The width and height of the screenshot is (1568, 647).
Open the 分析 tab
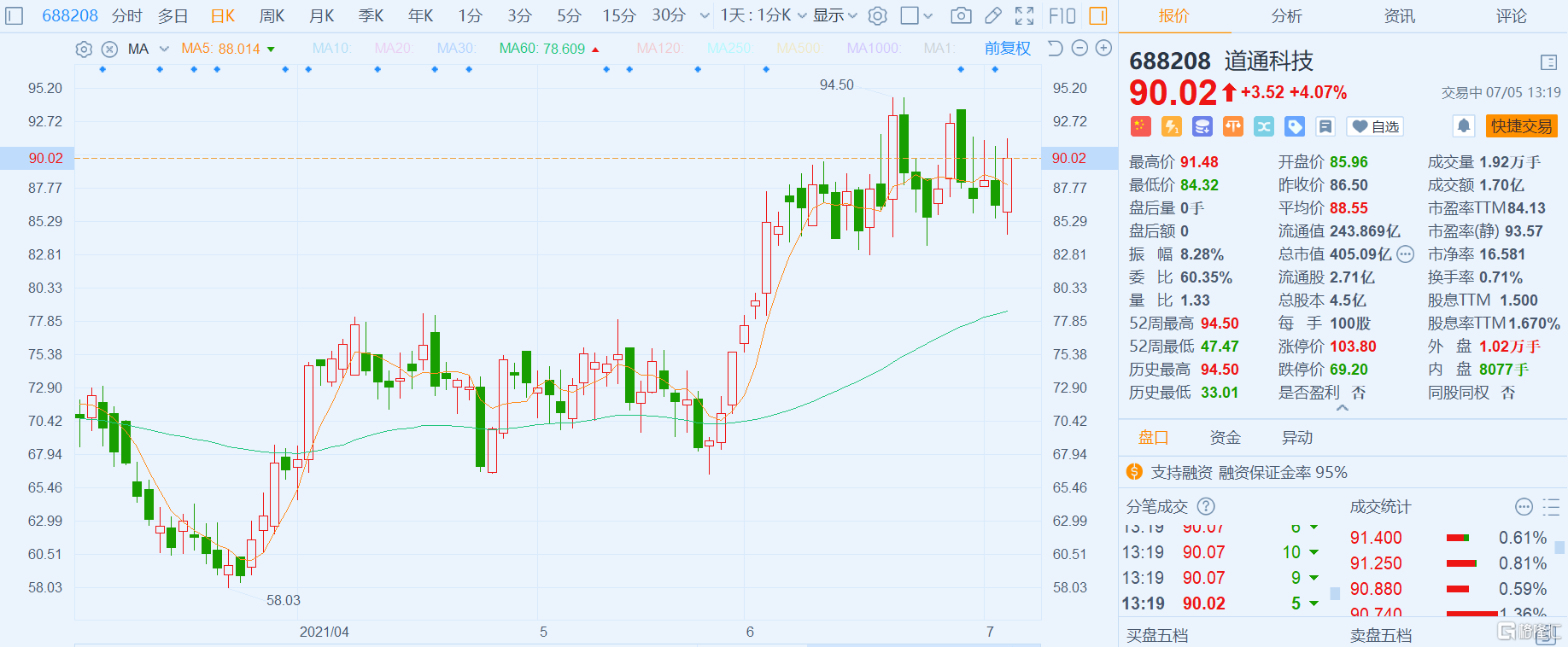tap(1287, 16)
